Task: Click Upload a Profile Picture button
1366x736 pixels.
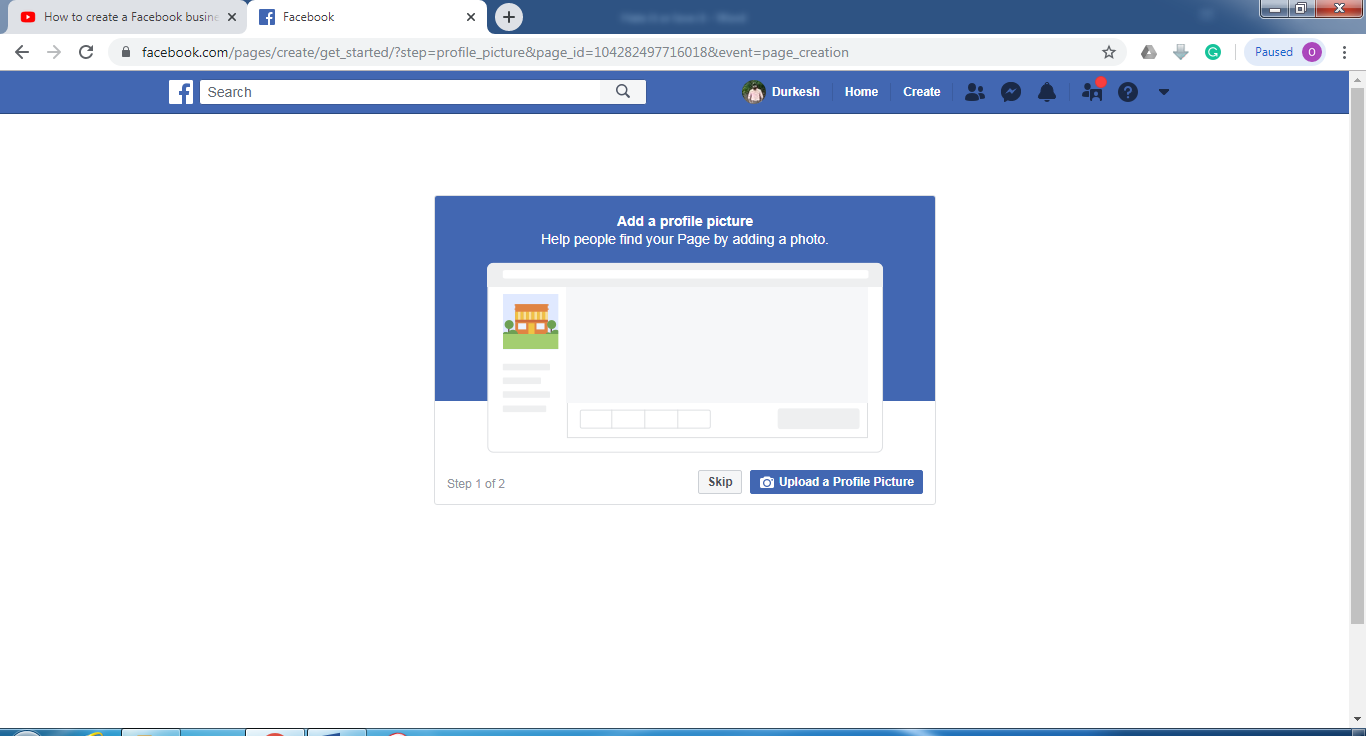Action: 836,482
